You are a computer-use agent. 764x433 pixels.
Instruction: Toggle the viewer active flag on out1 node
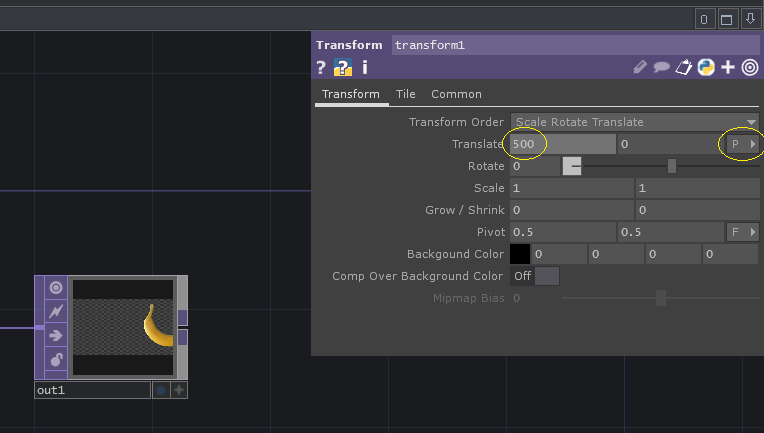pyautogui.click(x=56, y=288)
